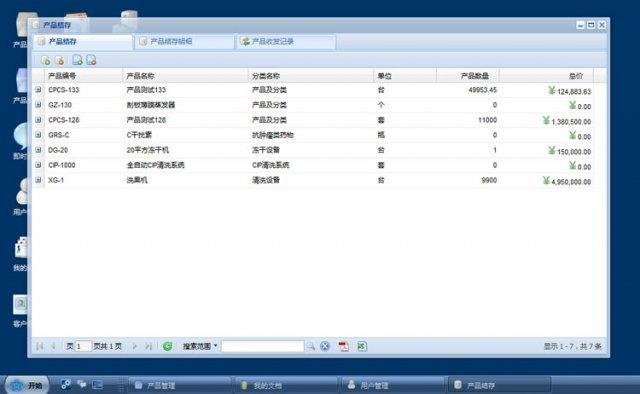This screenshot has width=640, height=394.
Task: Switch to 我的文档 in the taskbar
Action: coord(287,385)
